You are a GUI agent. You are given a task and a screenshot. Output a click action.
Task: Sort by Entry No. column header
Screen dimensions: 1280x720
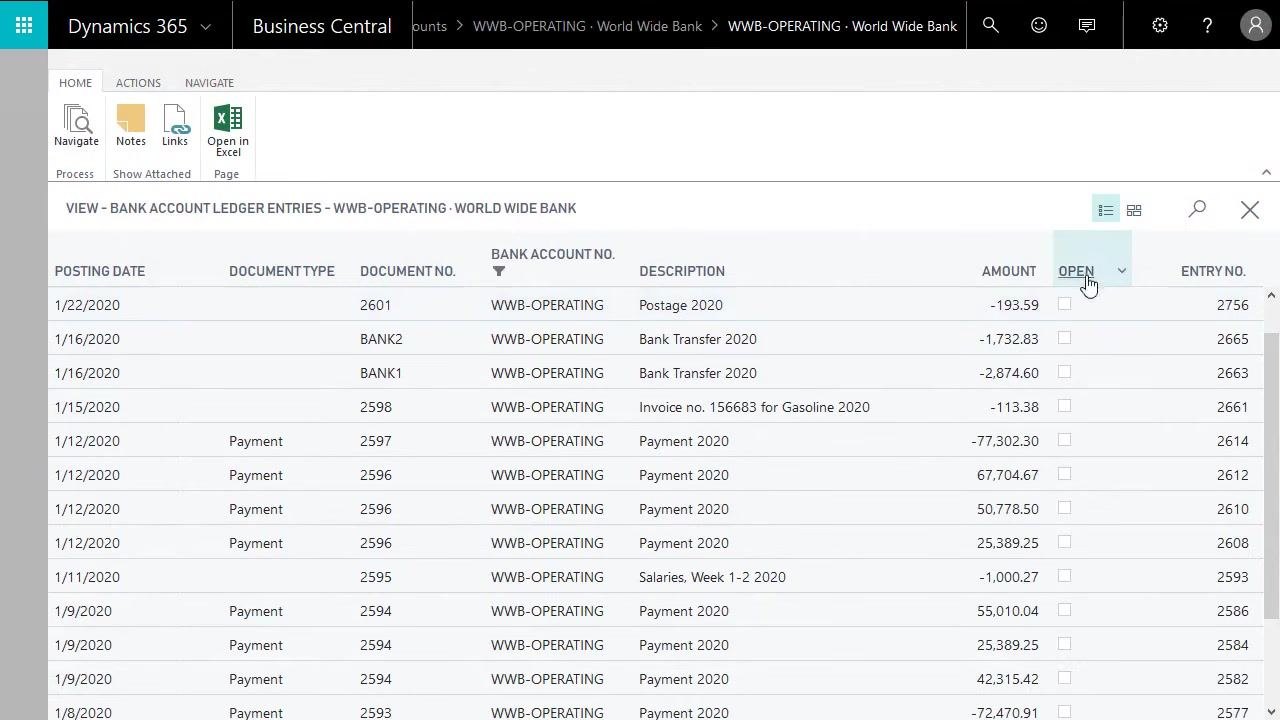click(x=1213, y=271)
